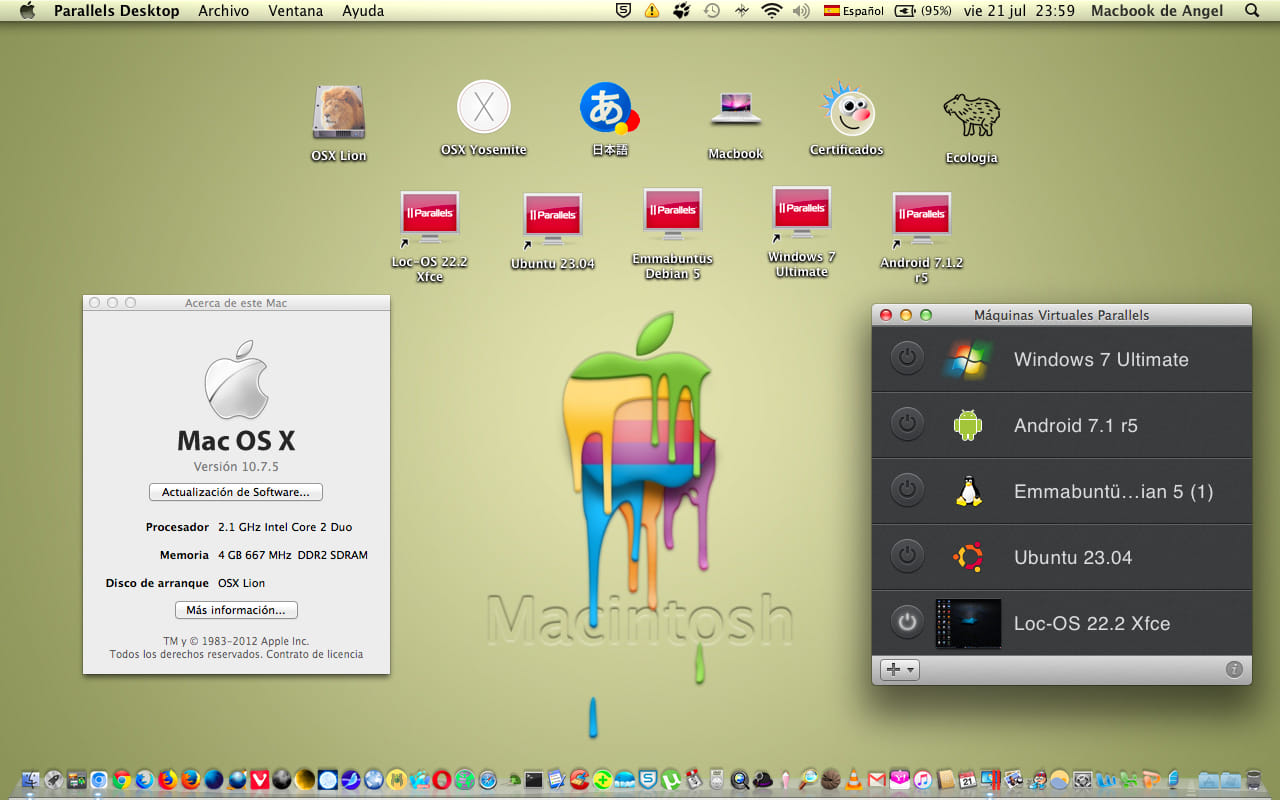
Task: Open the Wi-Fi status menu
Action: pyautogui.click(x=771, y=11)
